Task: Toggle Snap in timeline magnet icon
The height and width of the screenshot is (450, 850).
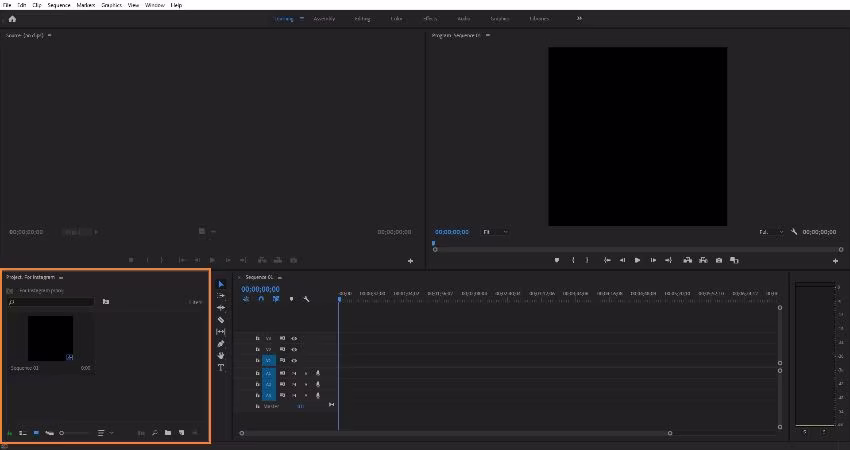Action: 261,299
